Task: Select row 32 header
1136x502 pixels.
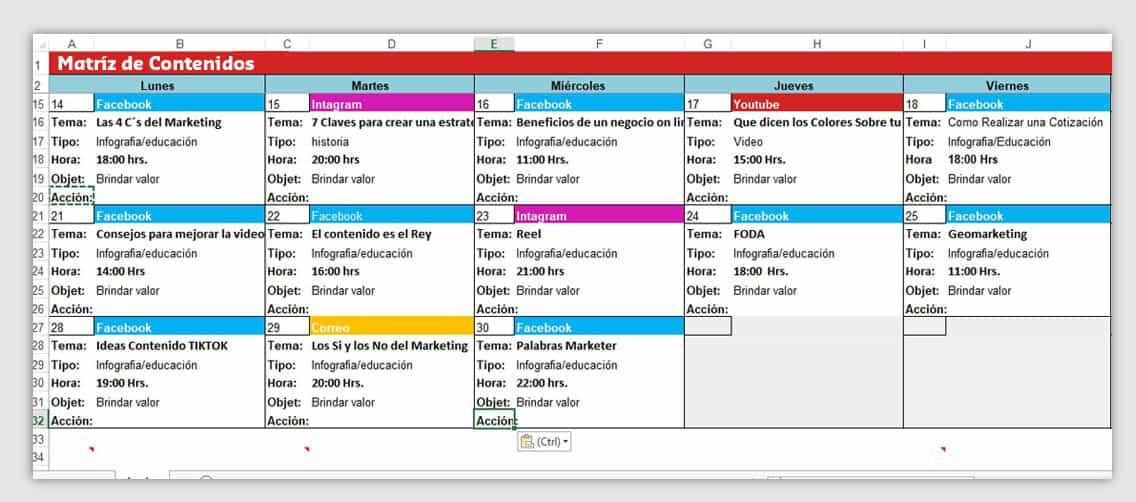Action: 40,420
